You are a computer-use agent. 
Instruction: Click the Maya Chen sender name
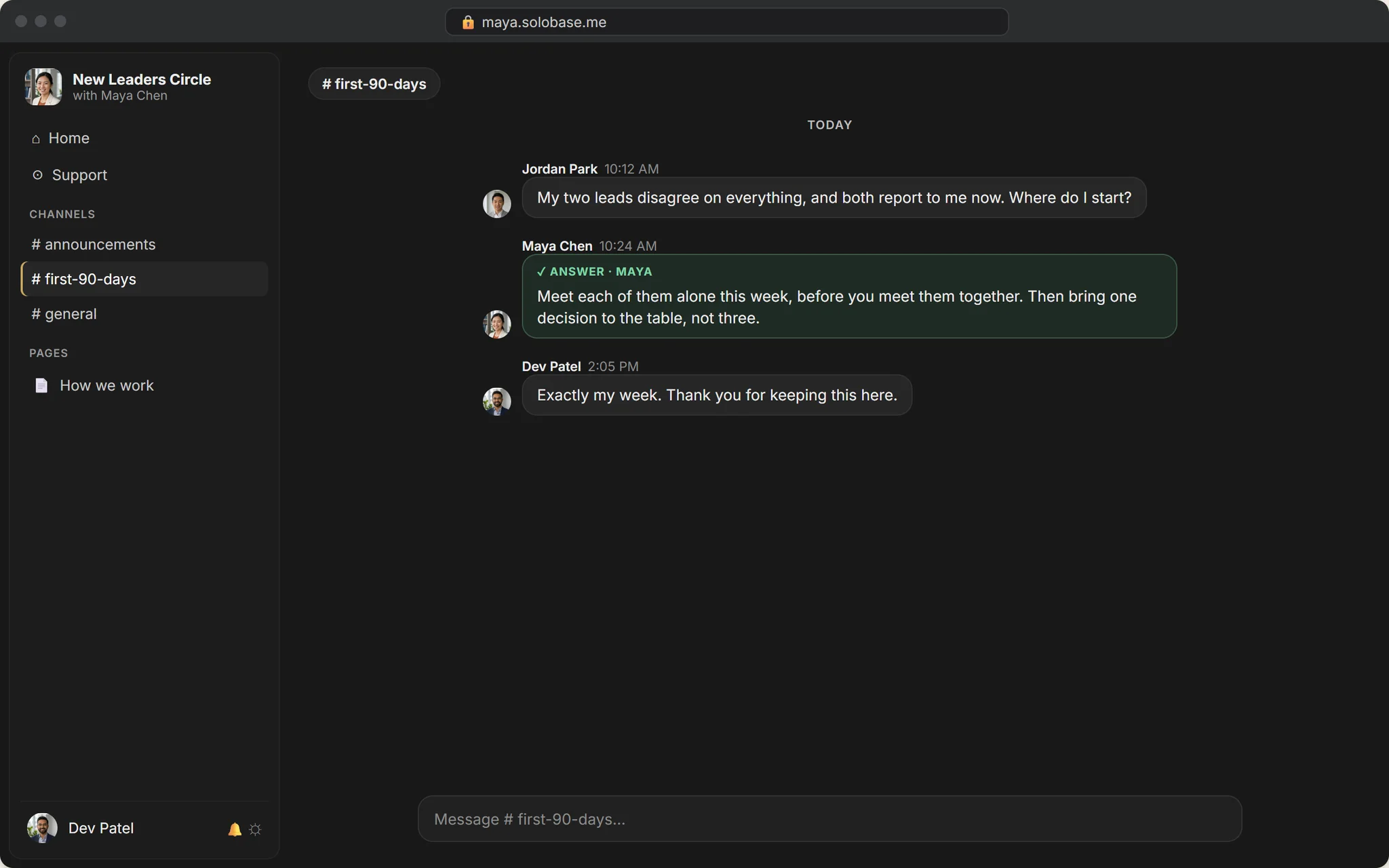click(557, 246)
